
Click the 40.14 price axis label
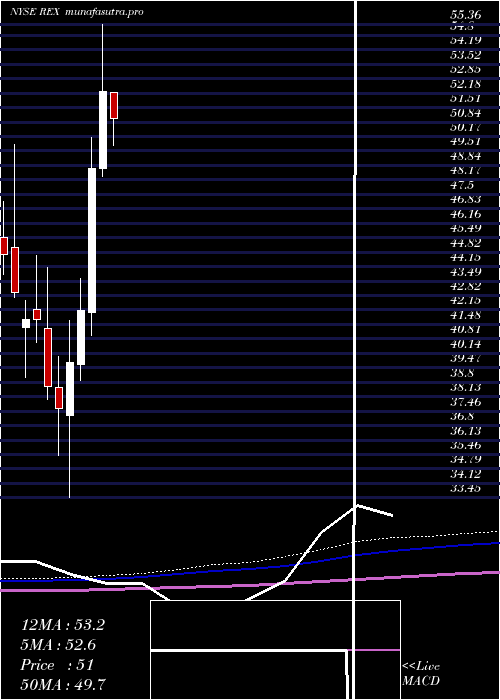click(x=465, y=344)
